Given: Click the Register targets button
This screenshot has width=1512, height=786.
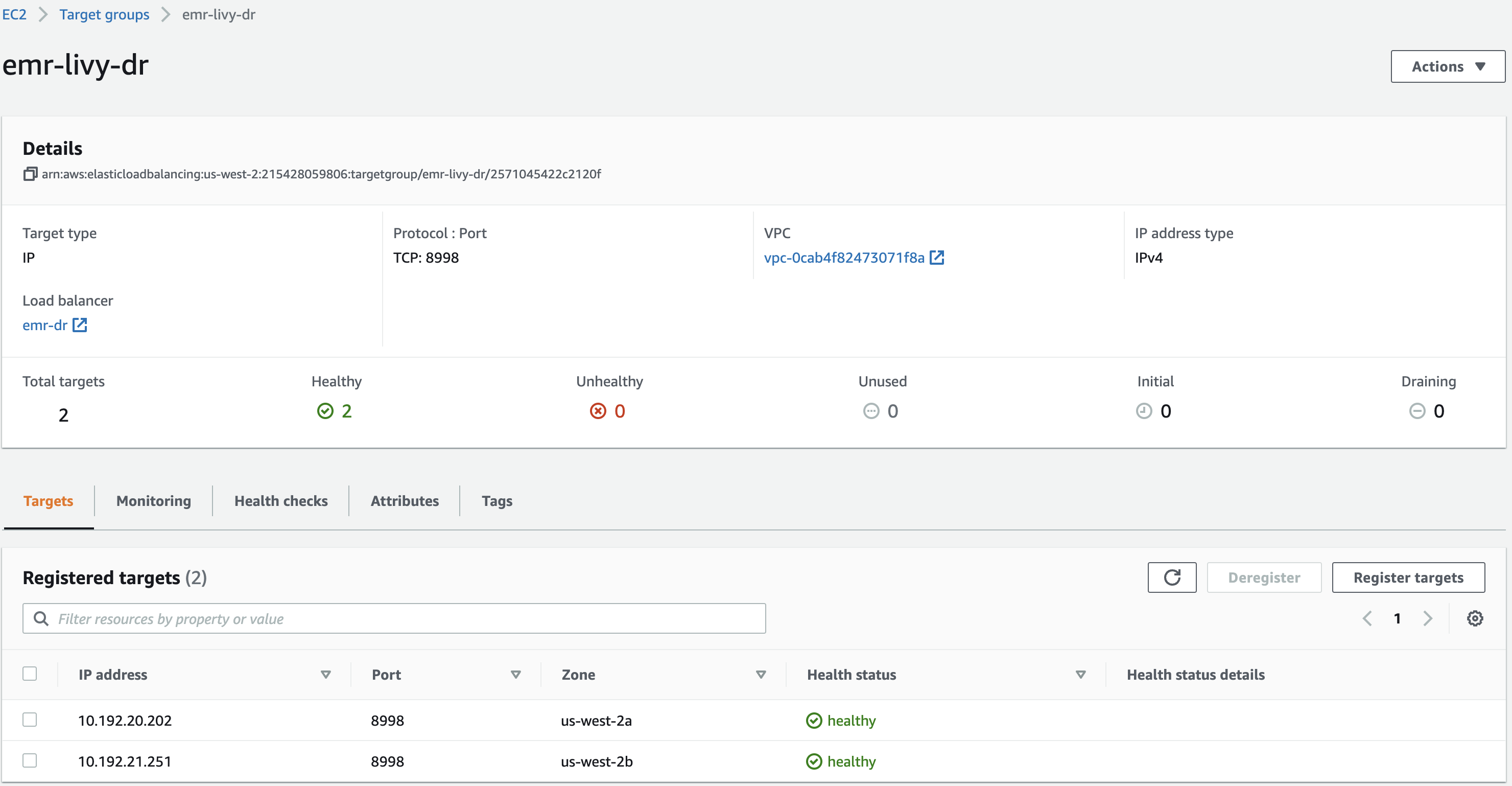Looking at the screenshot, I should click(1407, 577).
